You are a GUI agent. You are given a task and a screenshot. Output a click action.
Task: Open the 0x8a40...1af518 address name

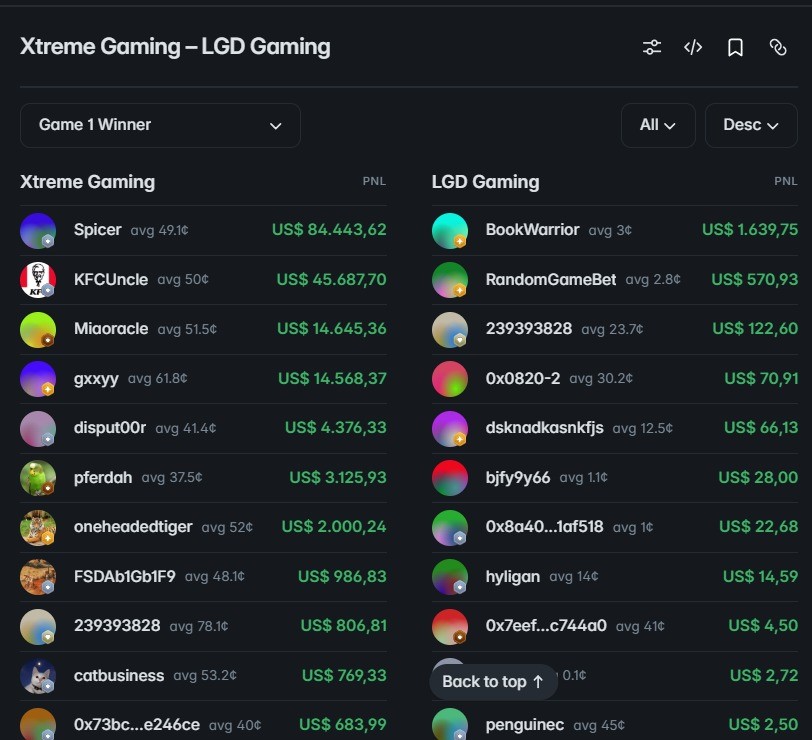tap(544, 527)
